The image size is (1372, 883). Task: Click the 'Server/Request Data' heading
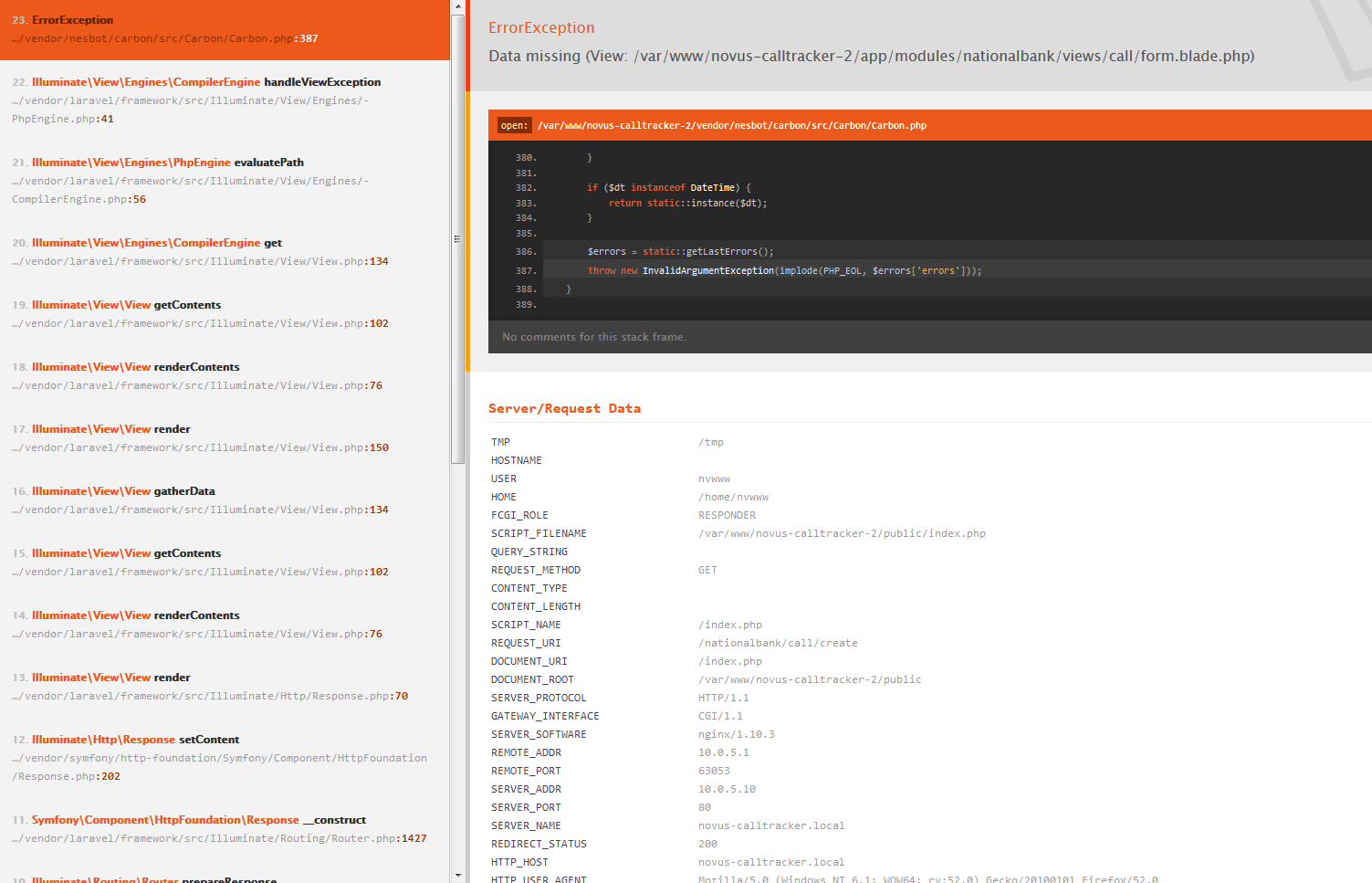pos(564,408)
